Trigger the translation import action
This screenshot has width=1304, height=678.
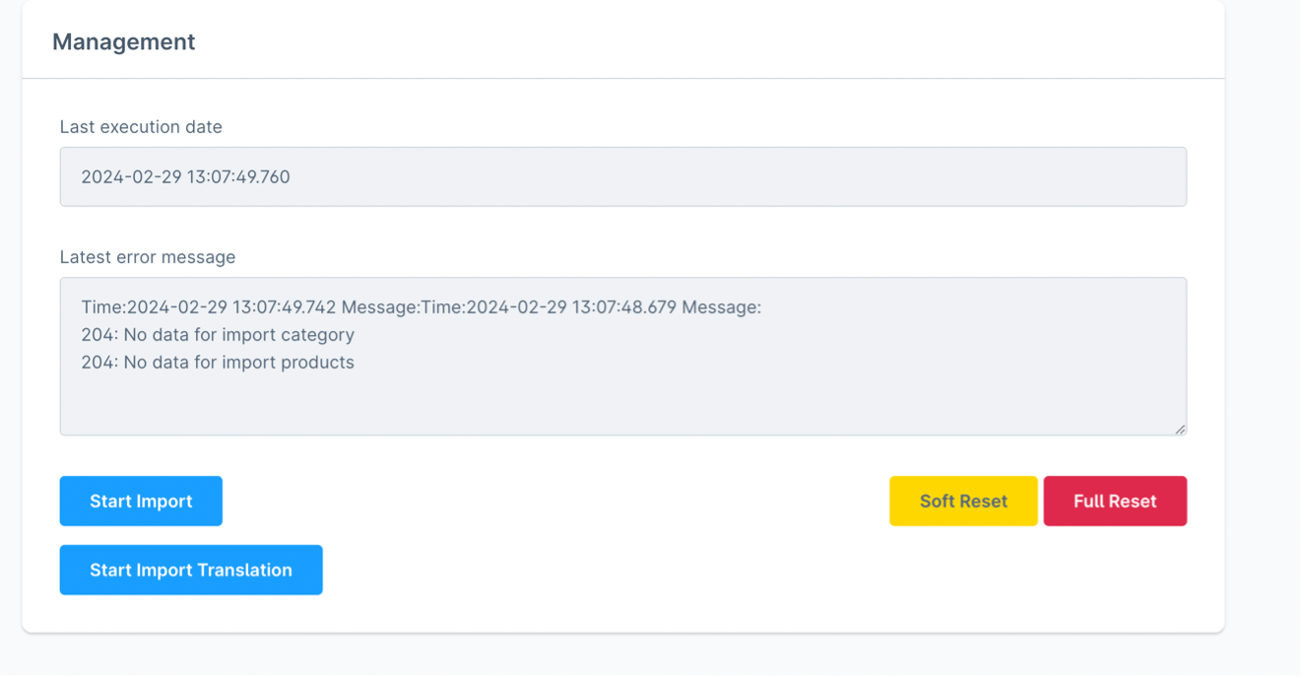190,569
